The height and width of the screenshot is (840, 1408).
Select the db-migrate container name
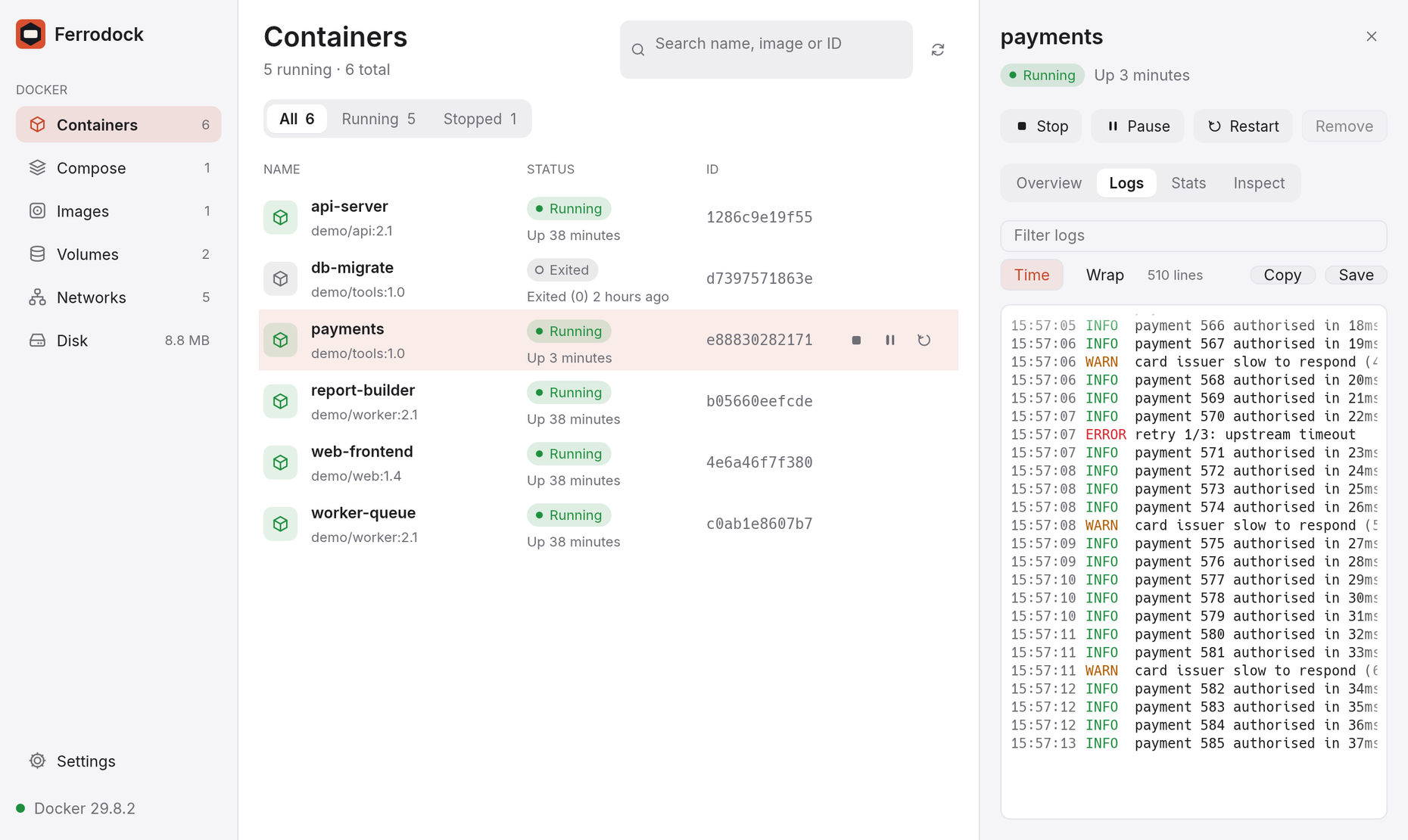coord(352,268)
